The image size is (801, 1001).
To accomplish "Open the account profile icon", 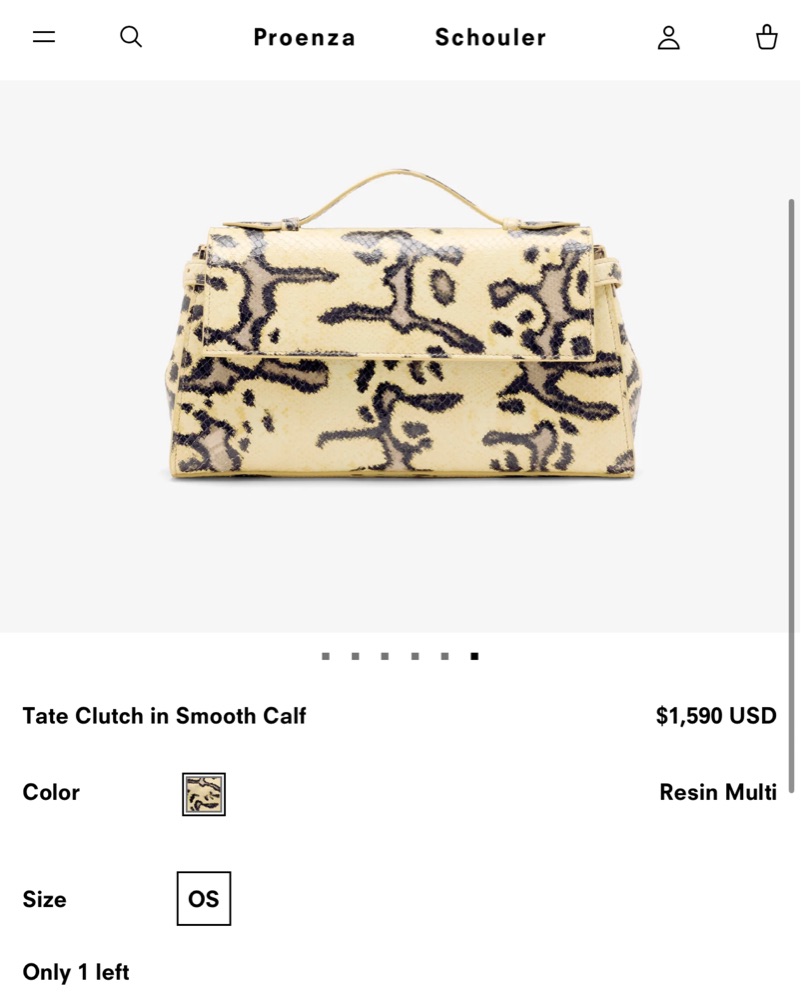I will coord(668,38).
